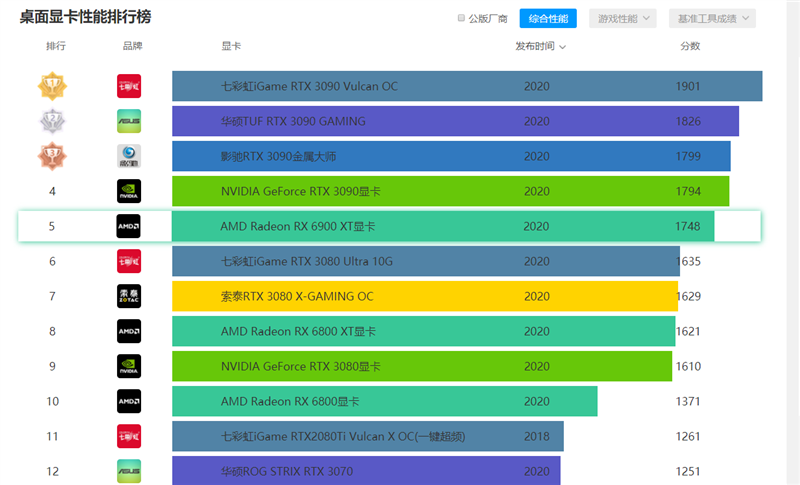Viewport: 800px width, 485px height.
Task: Click AMD logo beside Radeon RX 6900 XT
Action: click(x=128, y=226)
